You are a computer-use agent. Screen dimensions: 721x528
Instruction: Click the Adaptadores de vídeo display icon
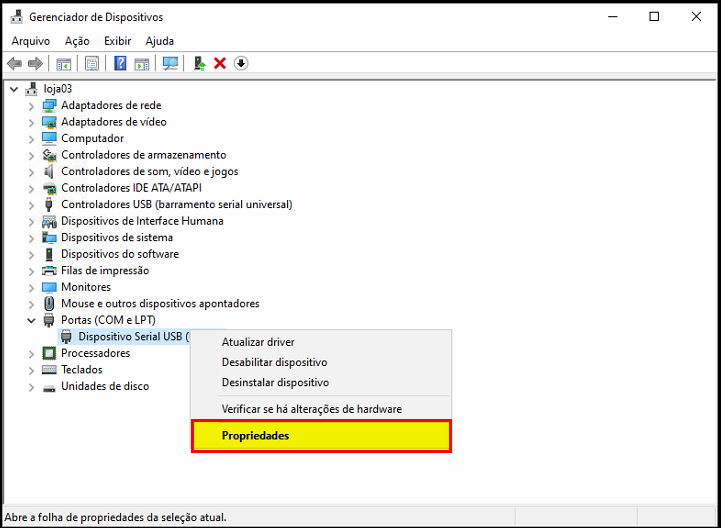point(49,122)
